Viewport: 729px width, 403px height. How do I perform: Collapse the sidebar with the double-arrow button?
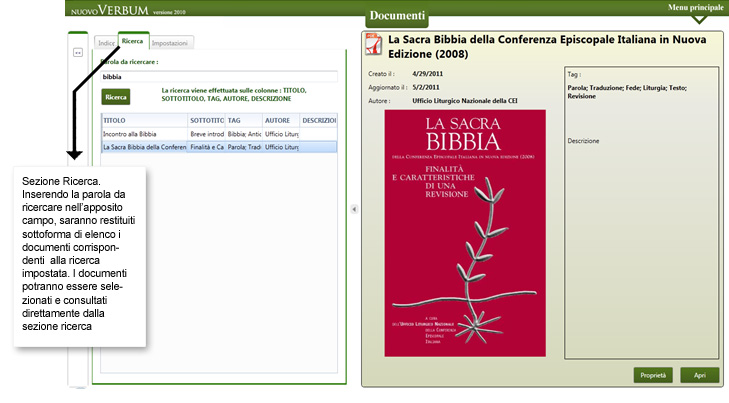point(77,53)
